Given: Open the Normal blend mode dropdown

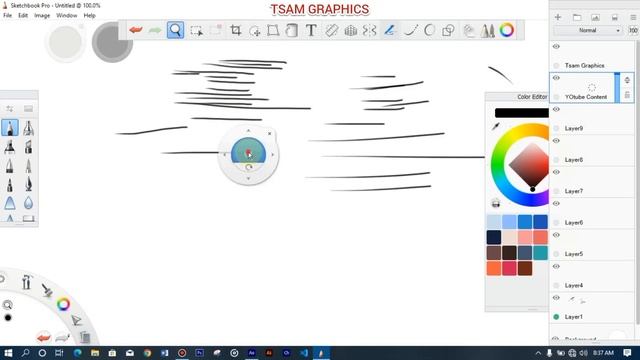Looking at the screenshot, I should click(x=588, y=31).
